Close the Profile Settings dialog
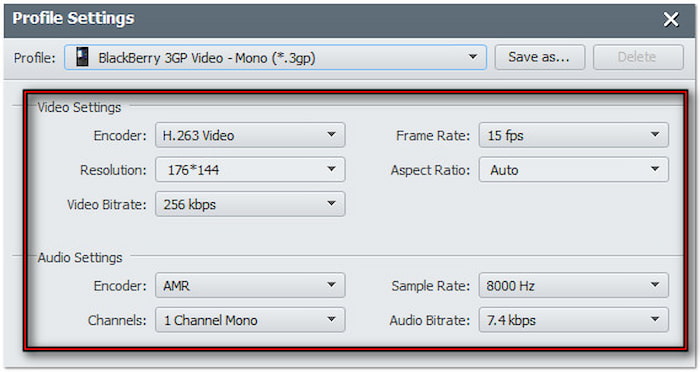The image size is (700, 372). 671,19
